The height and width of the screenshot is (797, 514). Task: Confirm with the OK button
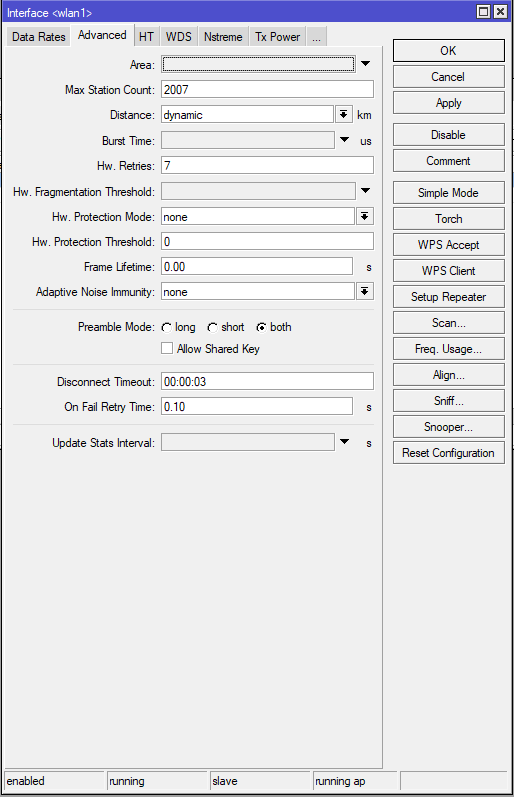tap(448, 51)
